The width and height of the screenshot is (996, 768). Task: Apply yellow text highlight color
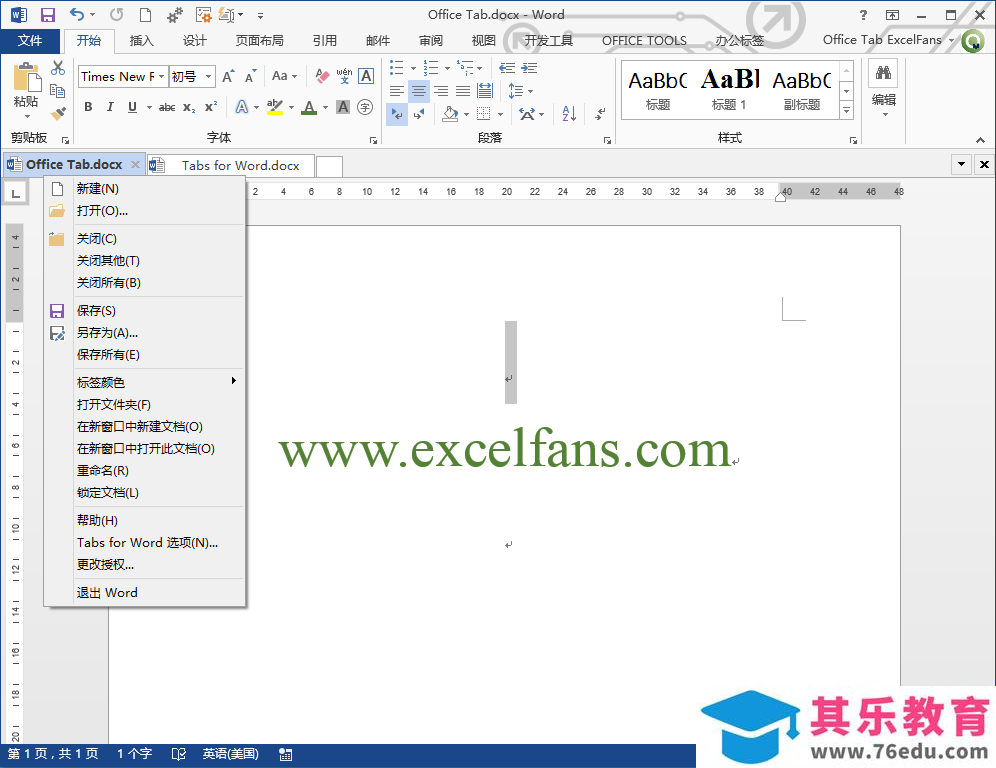click(274, 107)
